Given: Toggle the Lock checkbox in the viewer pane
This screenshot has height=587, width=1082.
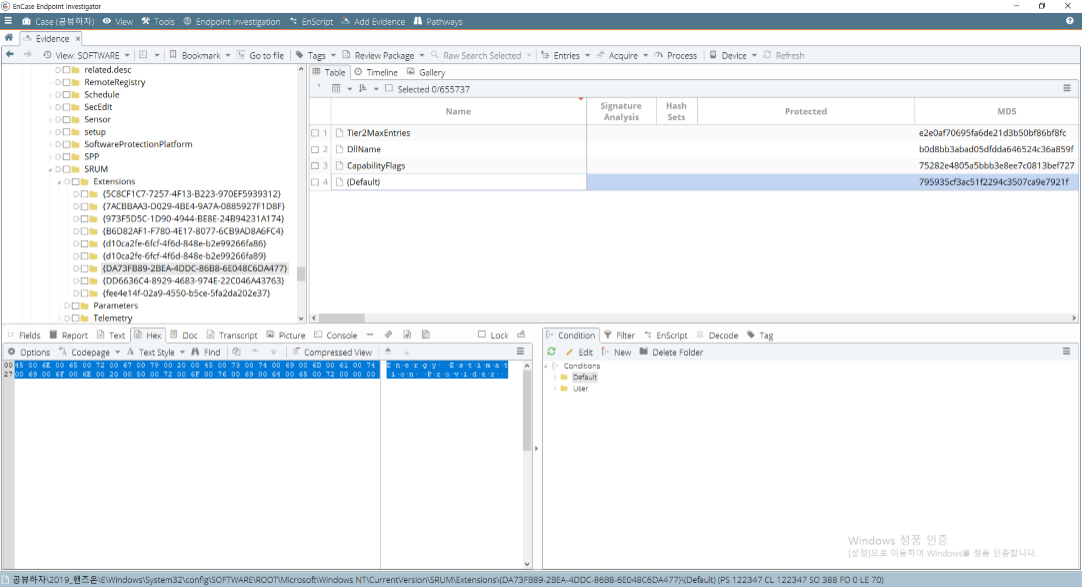Looking at the screenshot, I should point(482,335).
